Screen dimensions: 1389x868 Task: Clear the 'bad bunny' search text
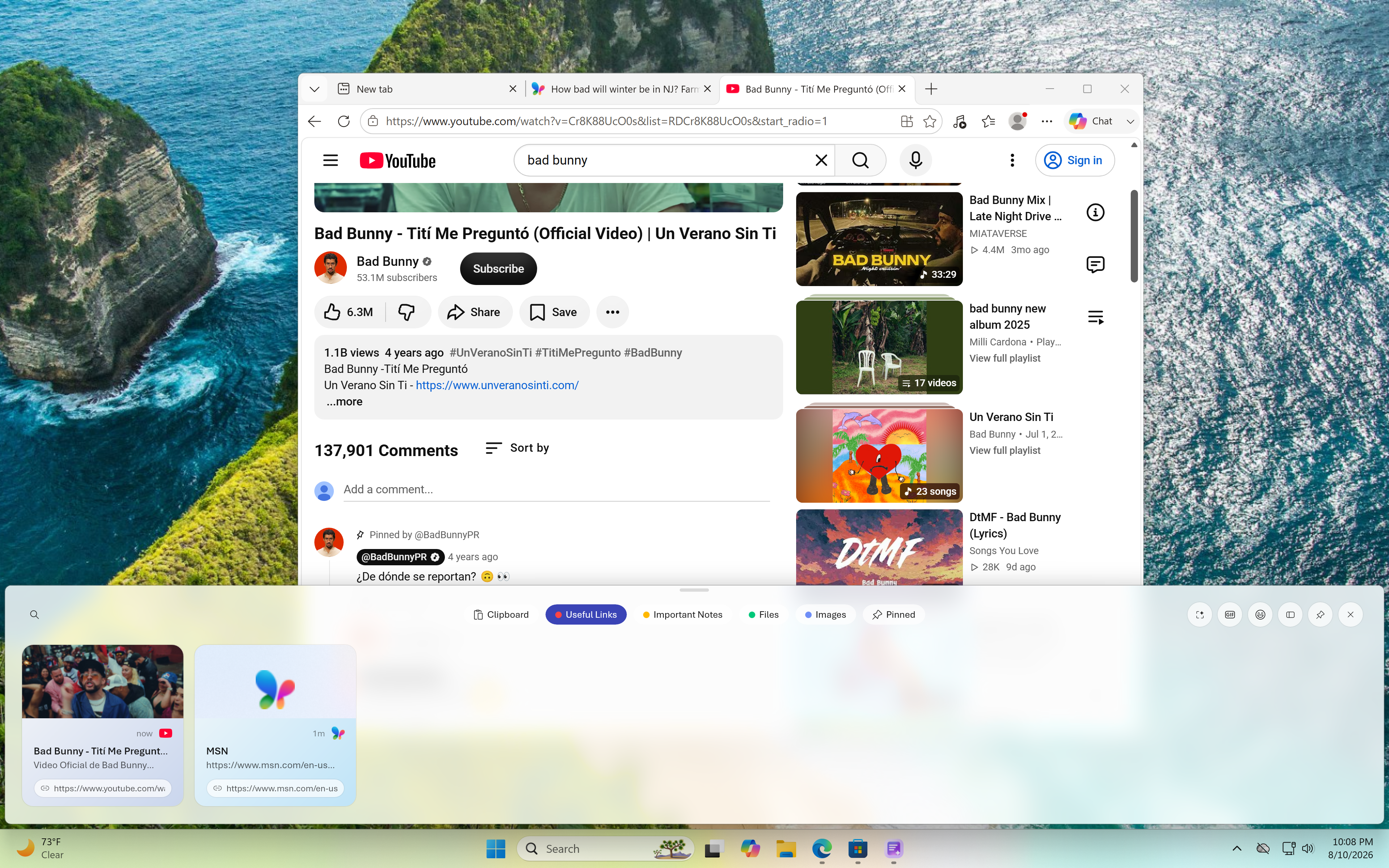[821, 160]
